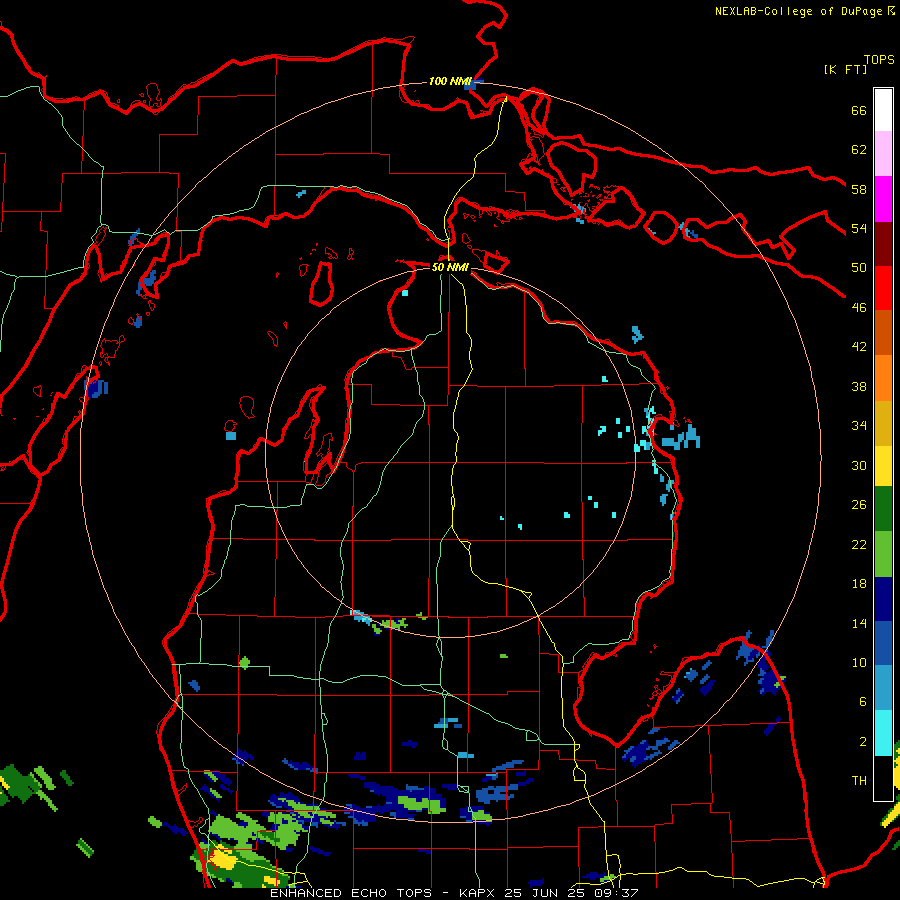Click legend value 50
Screen dimensions: 900x900
pyautogui.click(x=859, y=268)
